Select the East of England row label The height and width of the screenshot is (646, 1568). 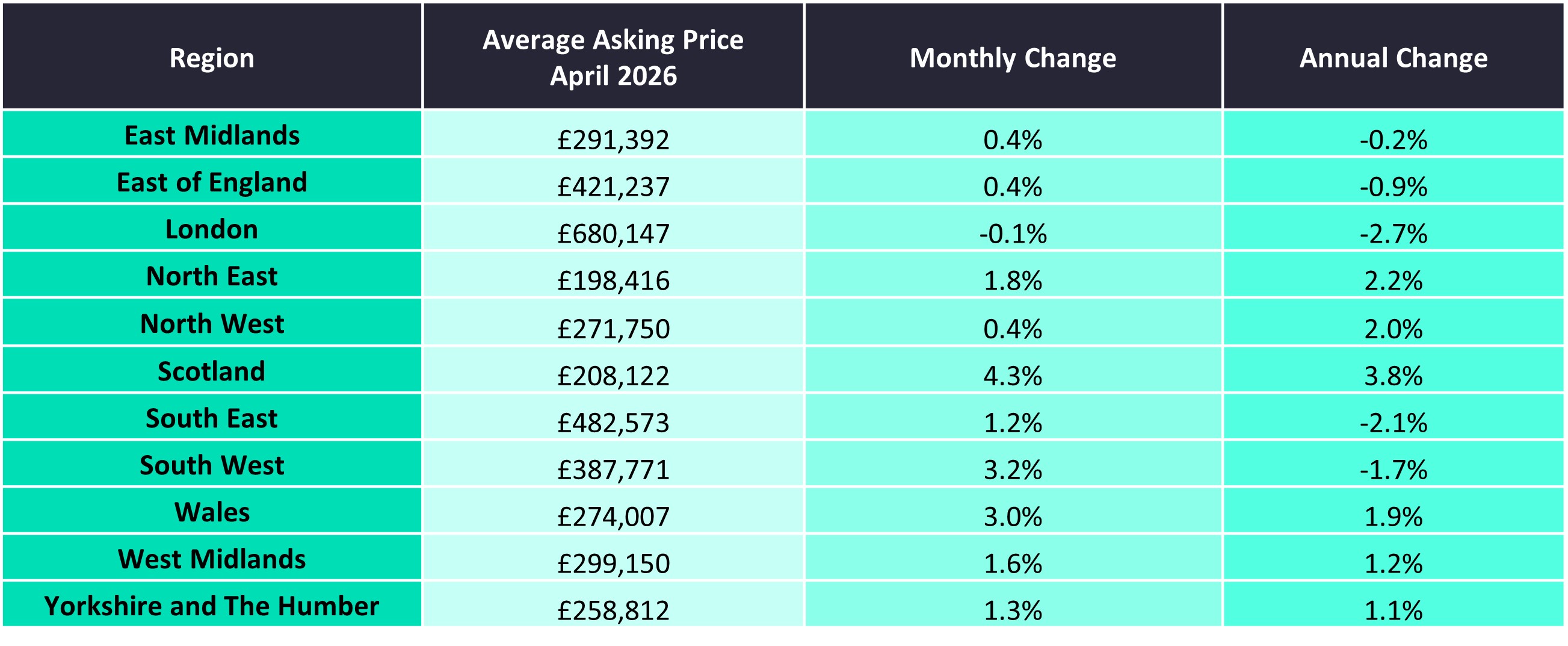coord(212,182)
